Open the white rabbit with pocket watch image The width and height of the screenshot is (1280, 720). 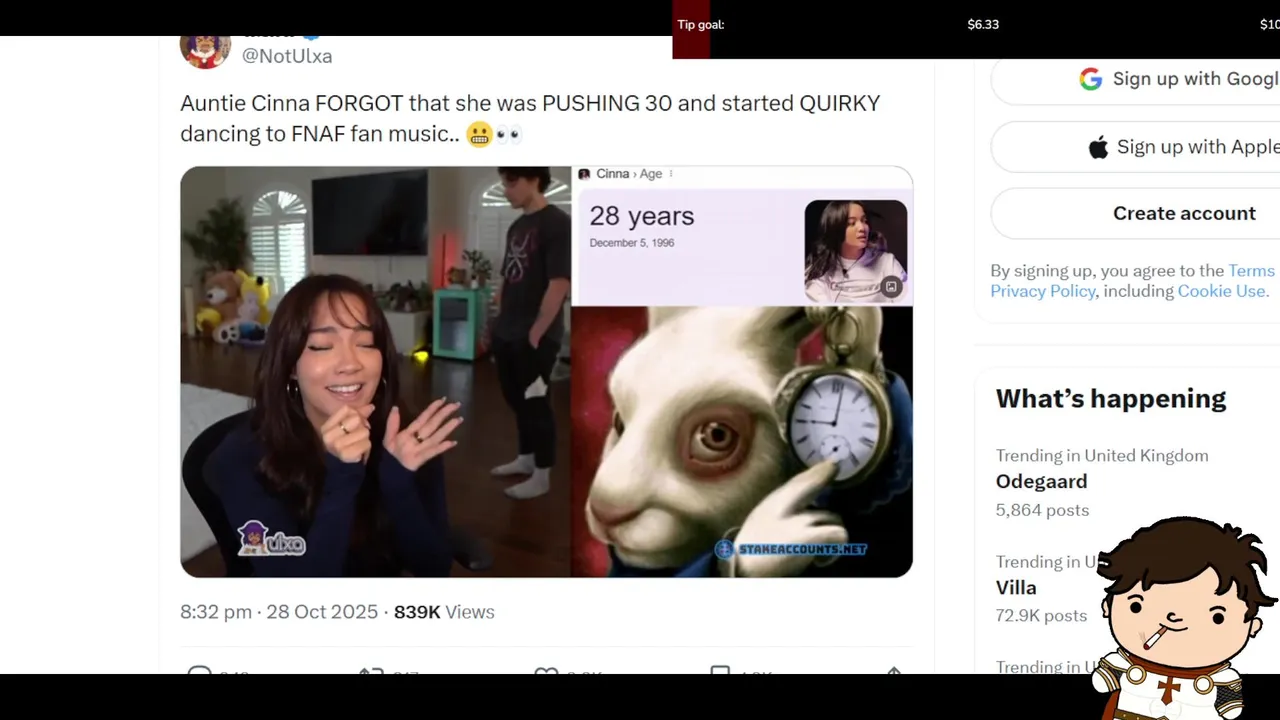tap(742, 442)
